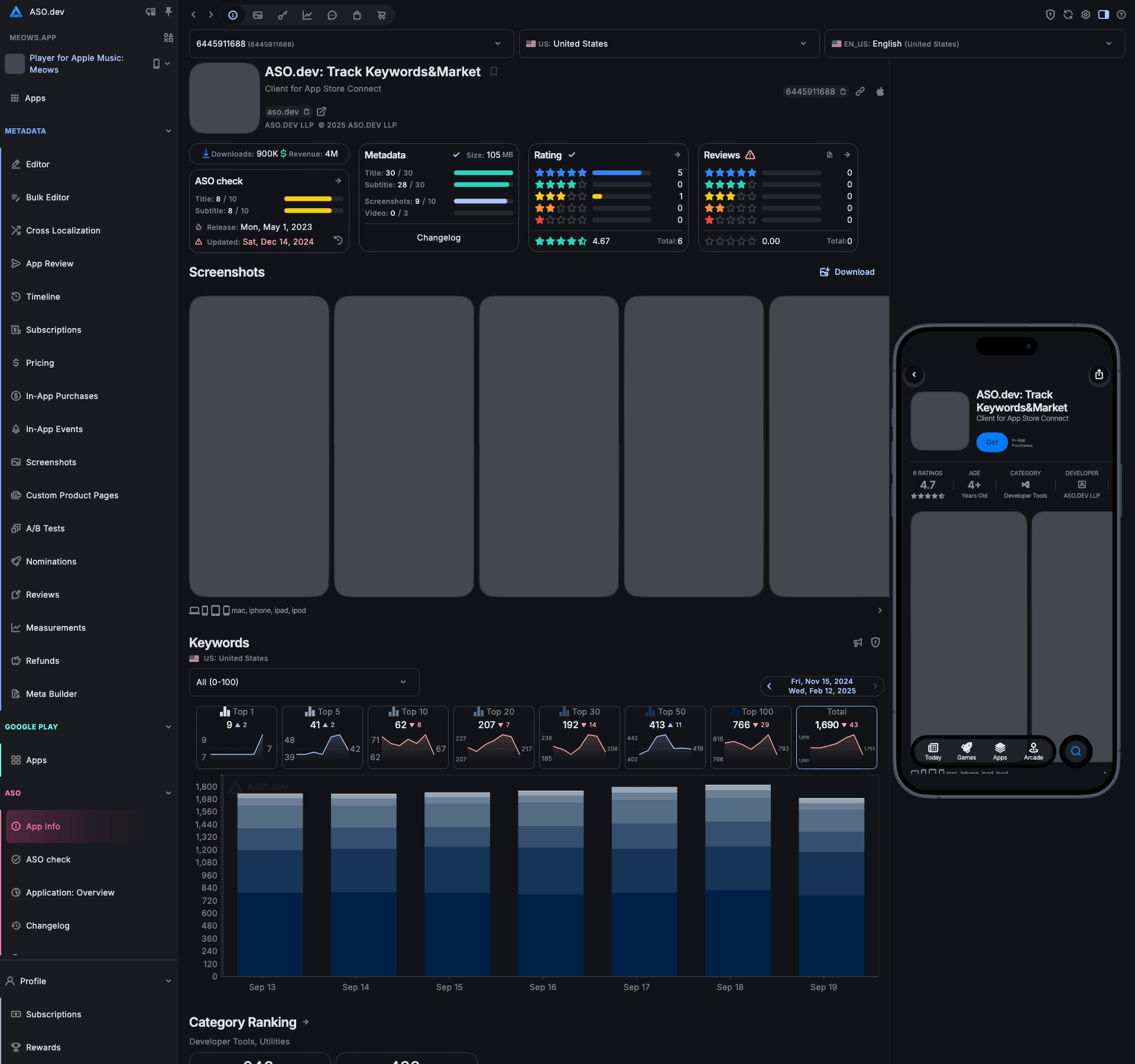The width and height of the screenshot is (1135, 1064).
Task: Open the key icon in top toolbar
Action: [x=283, y=15]
